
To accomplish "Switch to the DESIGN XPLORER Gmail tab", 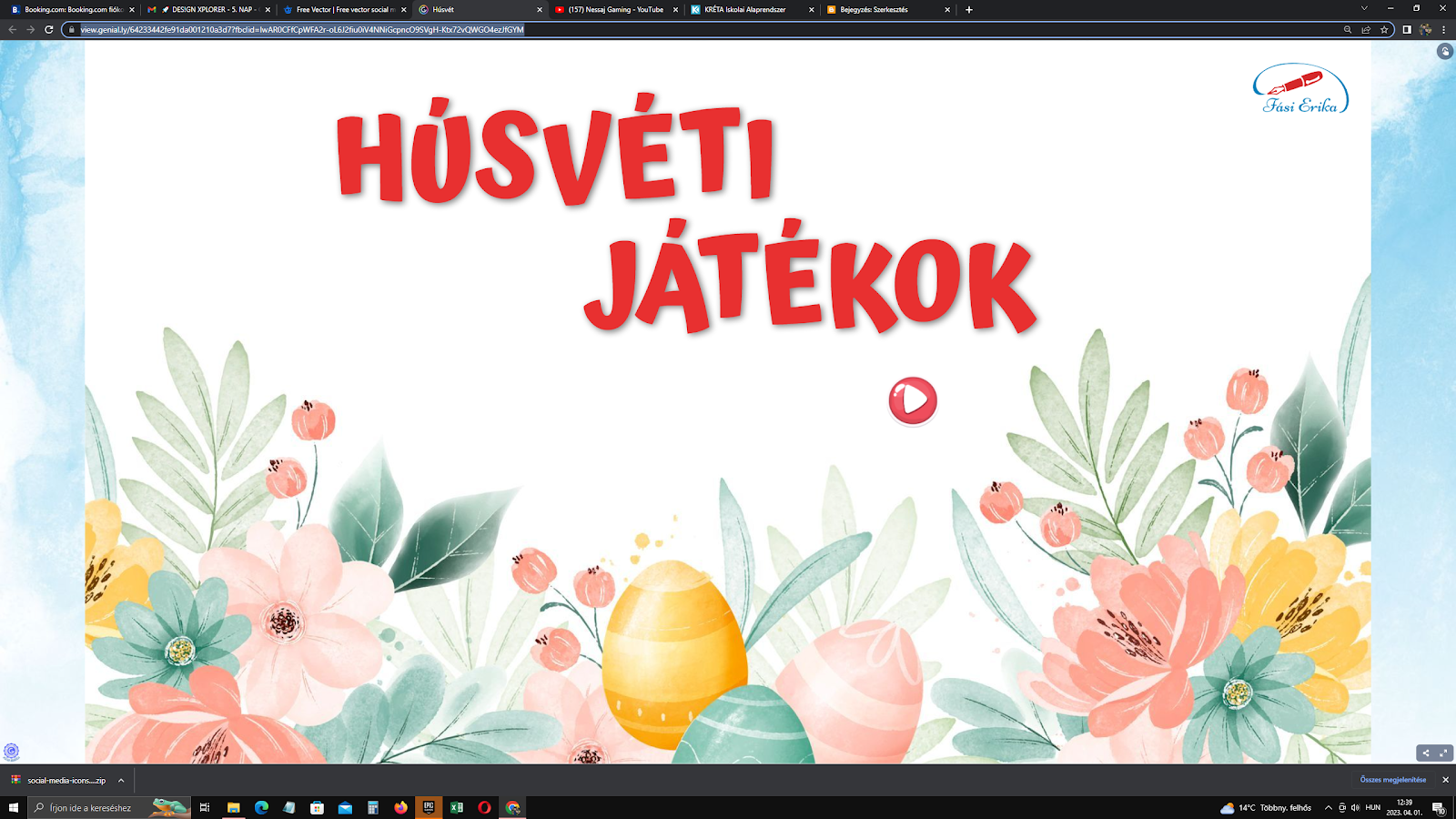I will pos(208,9).
